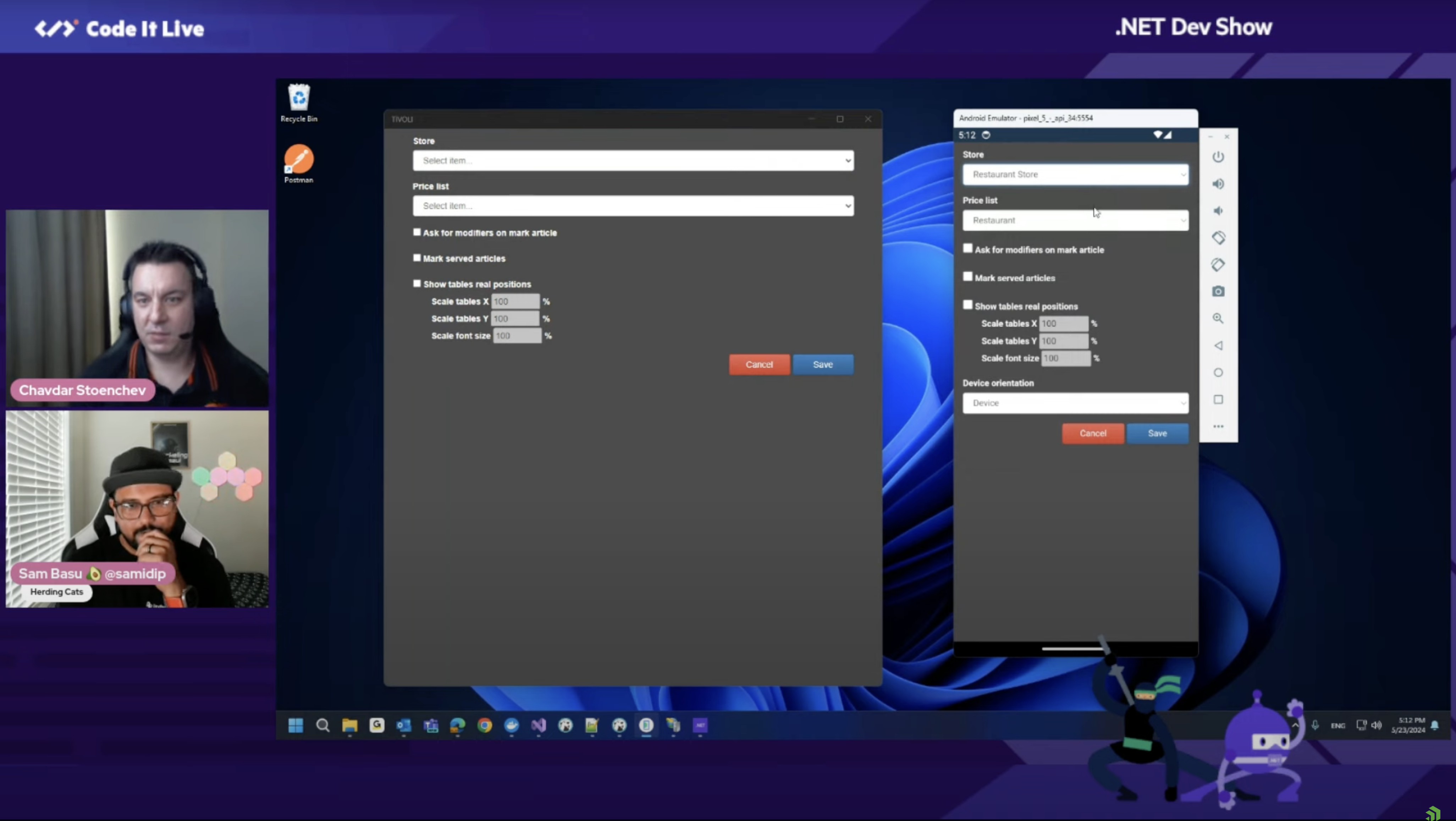Check Mark served articles in TIVOLI window

coord(417,258)
